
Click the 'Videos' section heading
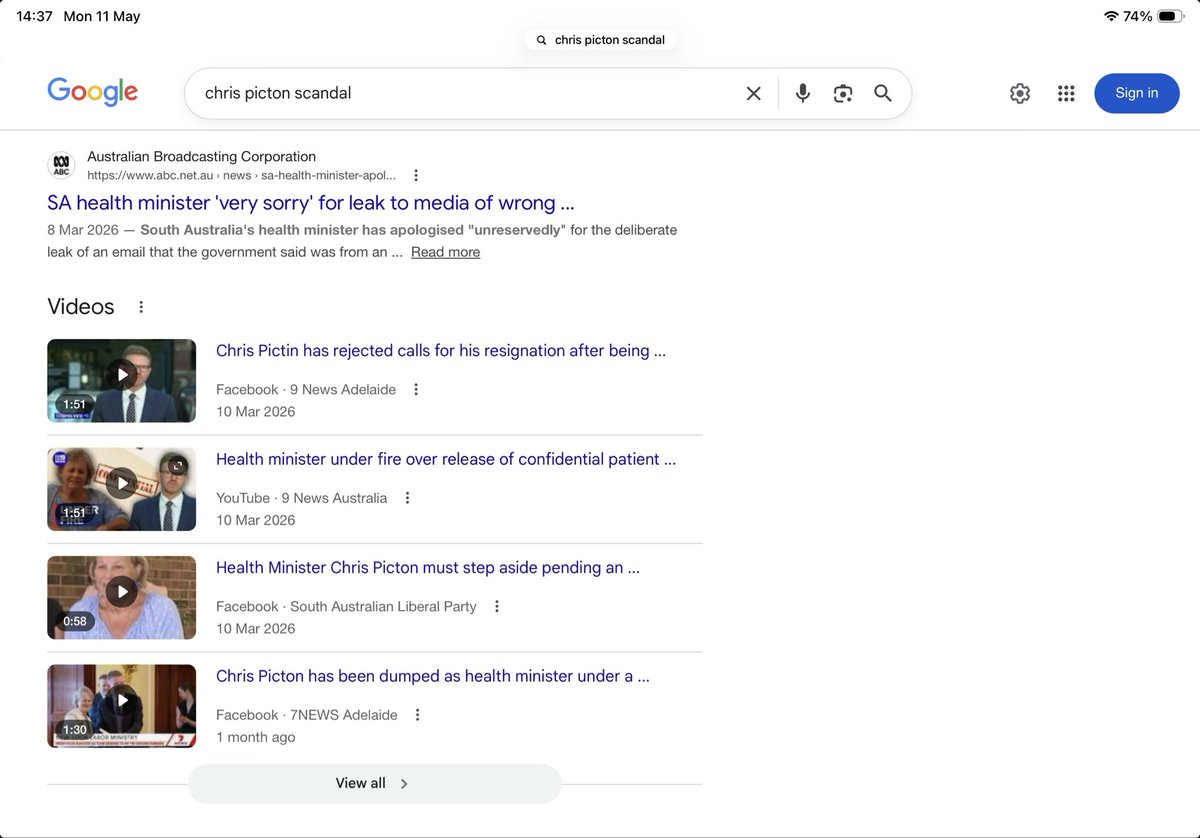coord(81,307)
